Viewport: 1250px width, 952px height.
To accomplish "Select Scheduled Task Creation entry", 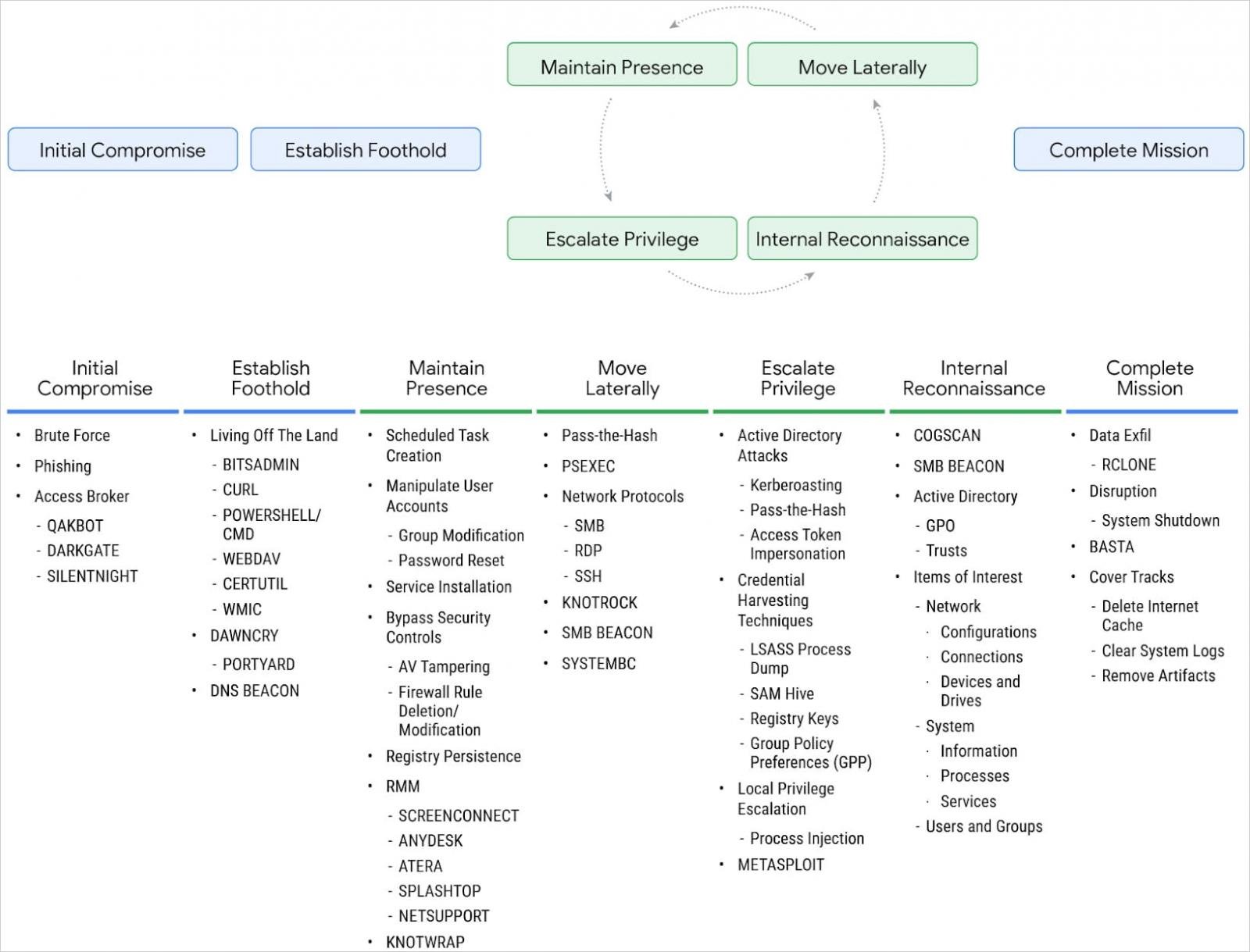I will point(437,445).
